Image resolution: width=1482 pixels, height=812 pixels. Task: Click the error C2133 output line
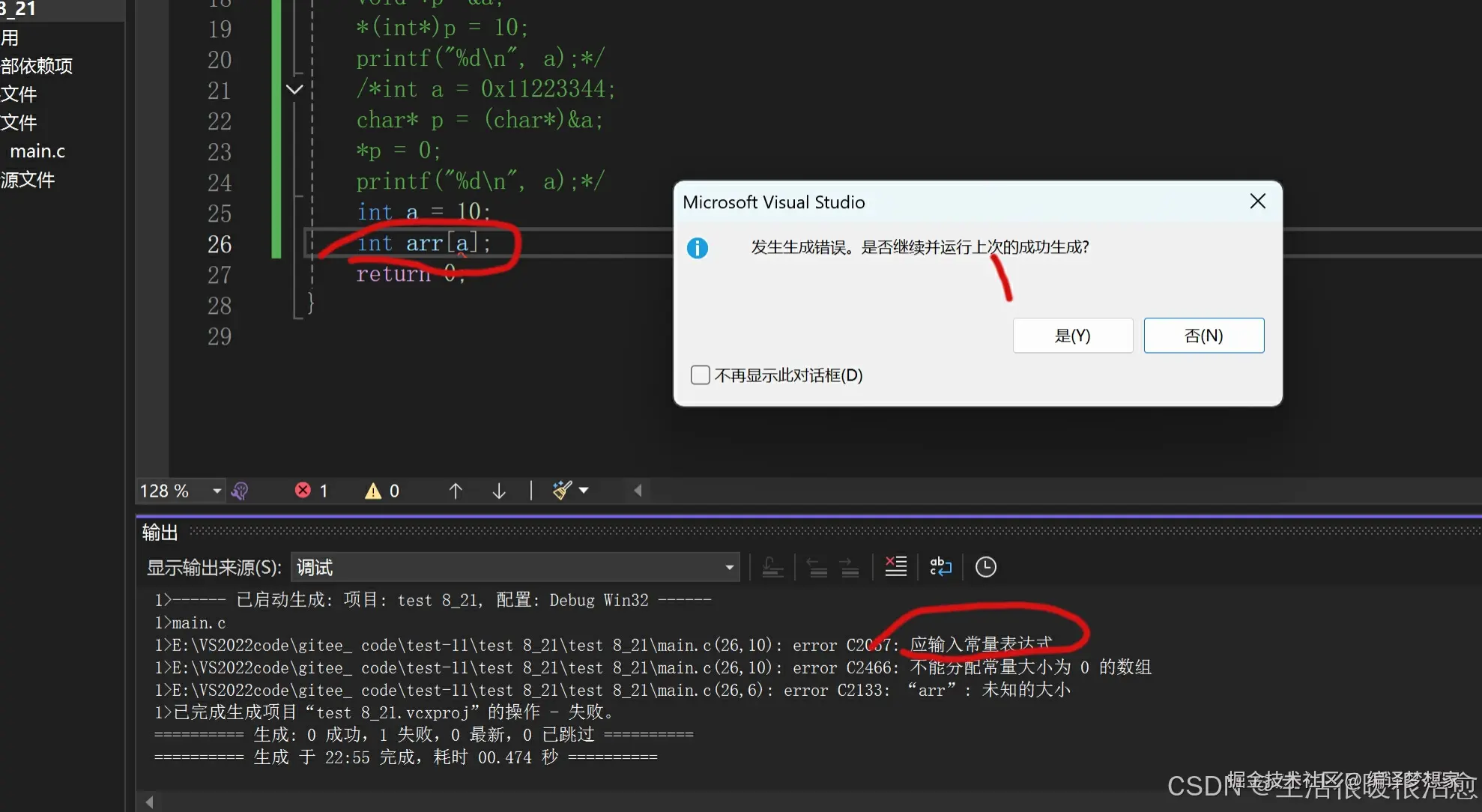tap(612, 690)
